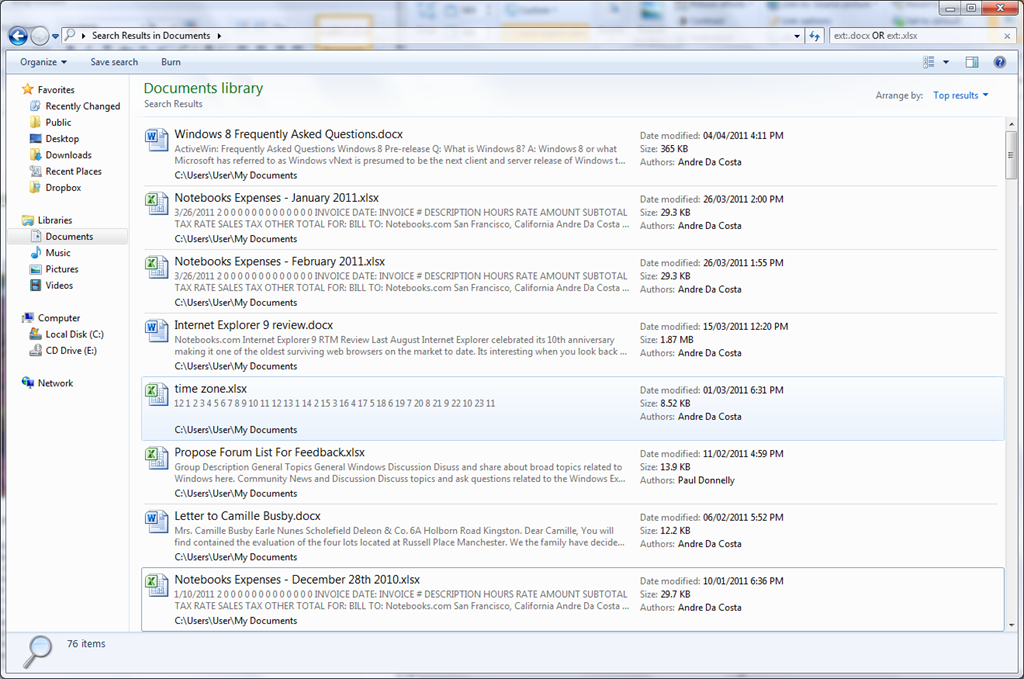This screenshot has width=1024, height=679.
Task: Open Letter to Camille Busby.docx
Action: tap(247, 516)
